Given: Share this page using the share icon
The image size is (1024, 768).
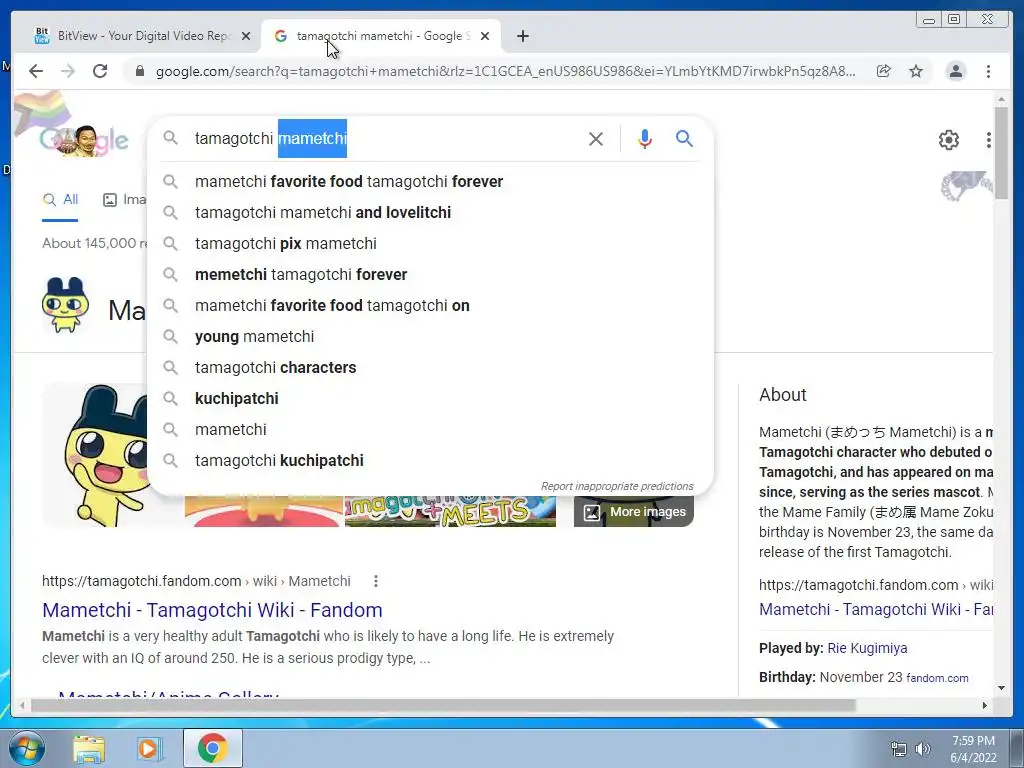Looking at the screenshot, I should 884,71.
